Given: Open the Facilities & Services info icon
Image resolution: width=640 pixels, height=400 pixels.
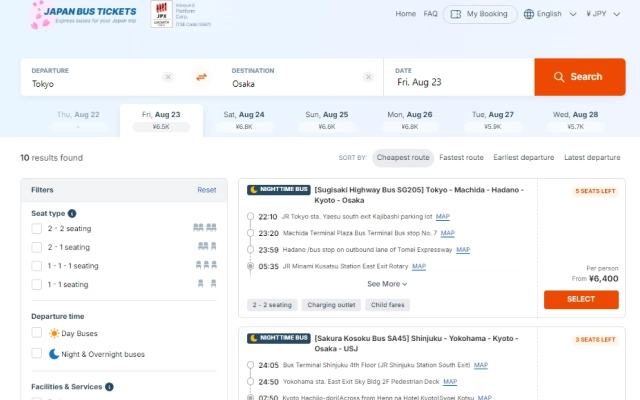Looking at the screenshot, I should click(x=109, y=387).
